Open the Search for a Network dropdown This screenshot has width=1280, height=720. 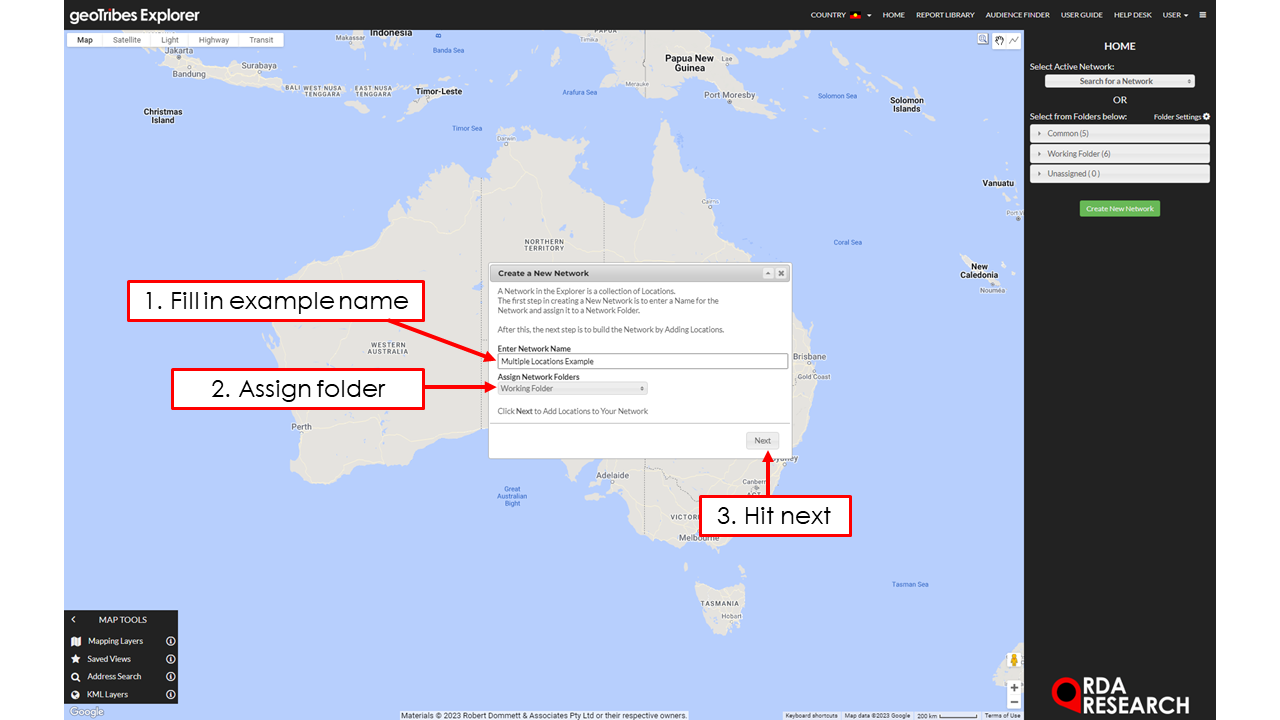tap(1120, 81)
